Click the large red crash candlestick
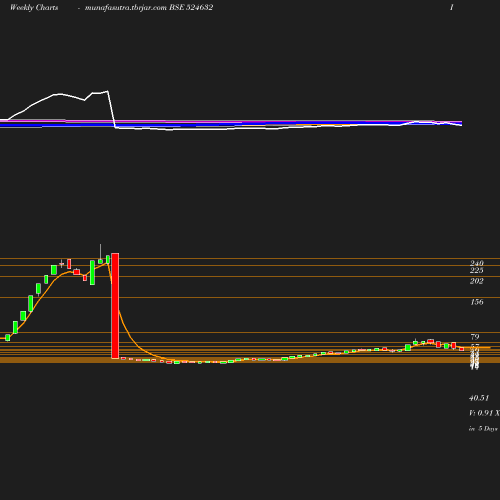Image resolution: width=500 pixels, height=500 pixels. coord(115,306)
